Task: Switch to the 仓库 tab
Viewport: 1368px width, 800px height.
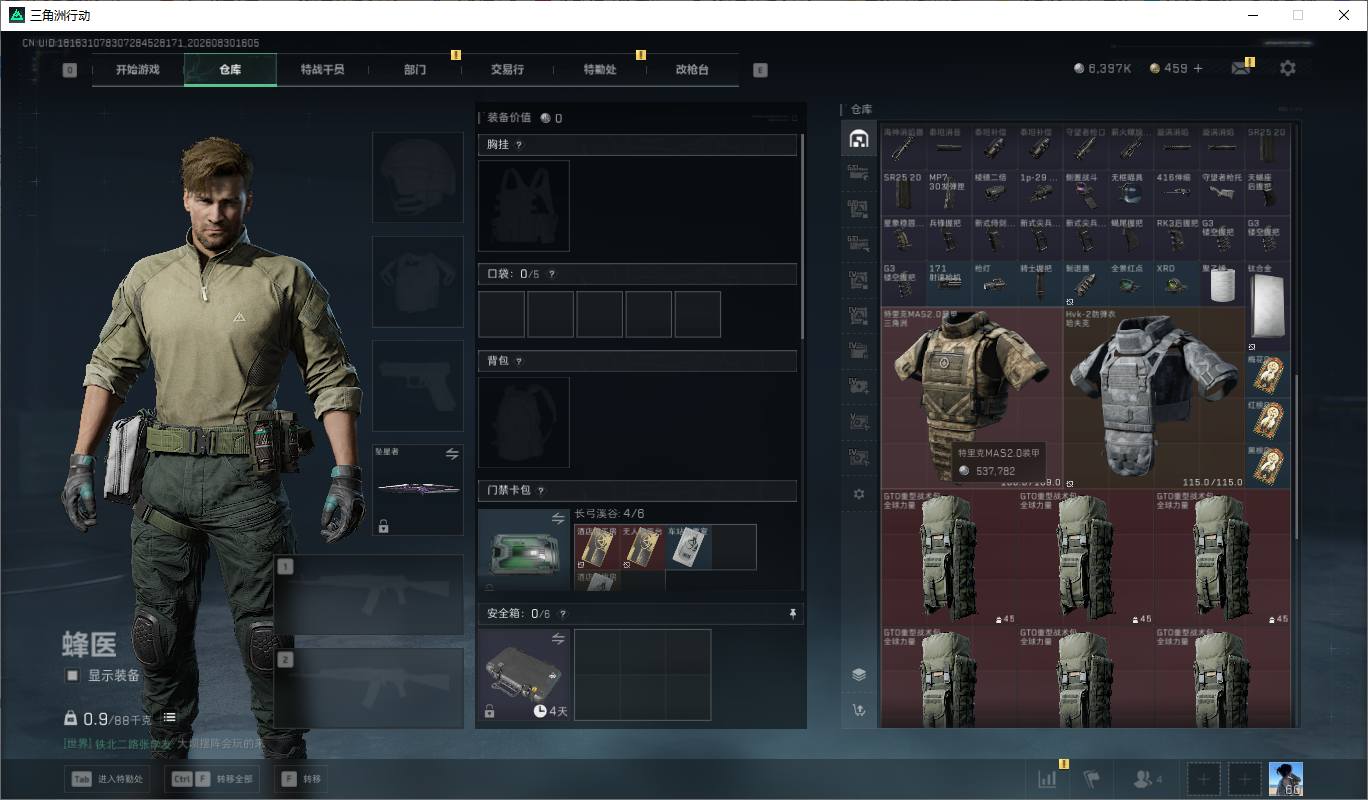Action: pos(230,70)
